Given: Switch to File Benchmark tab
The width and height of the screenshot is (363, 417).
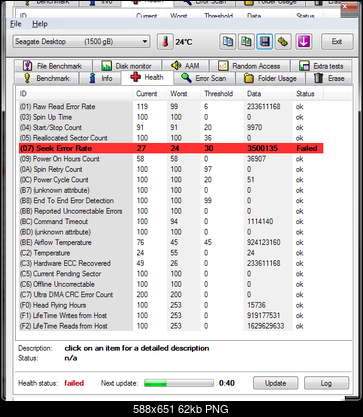Looking at the screenshot, I should [53, 66].
